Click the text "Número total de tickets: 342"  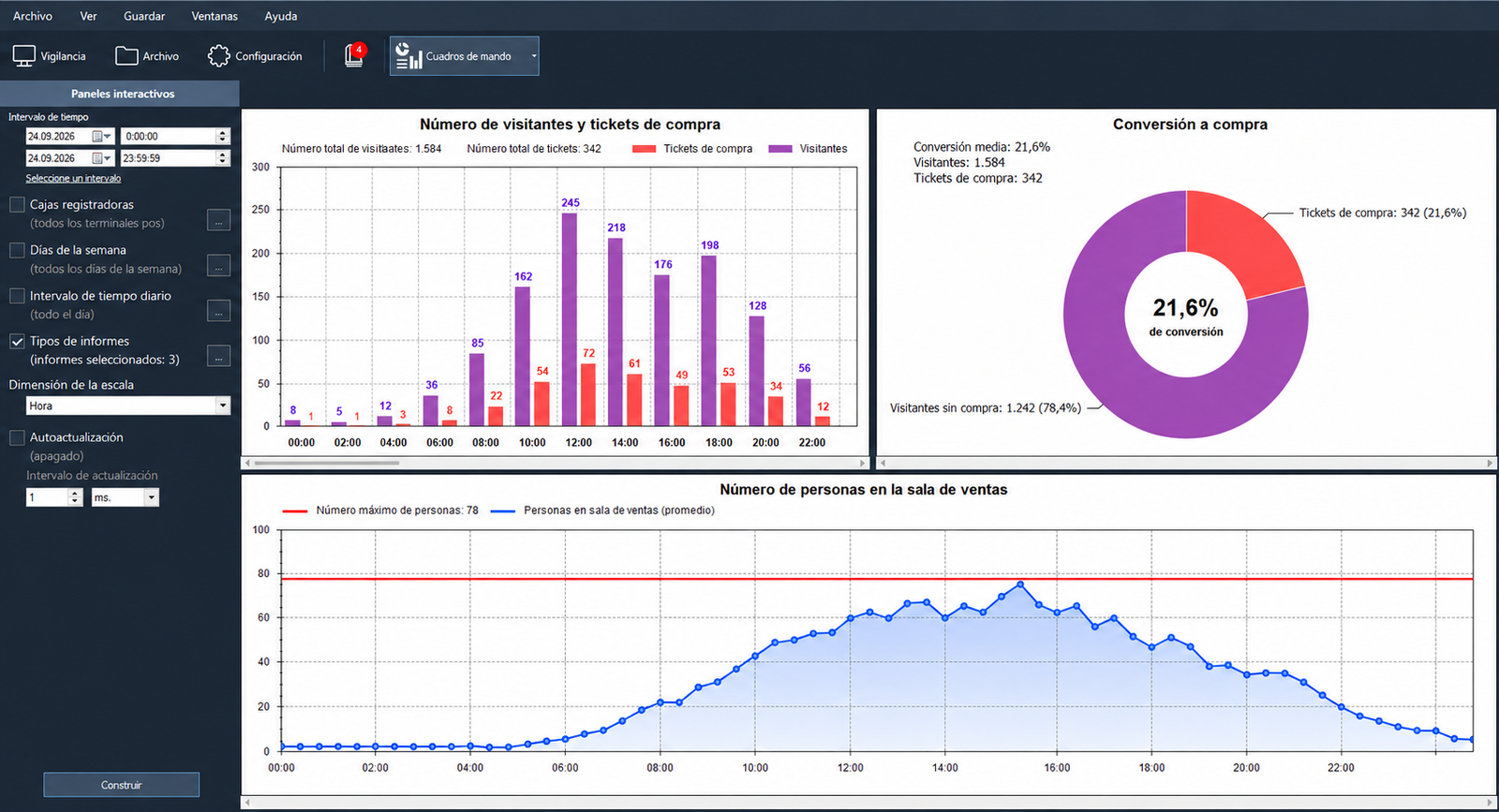[534, 149]
